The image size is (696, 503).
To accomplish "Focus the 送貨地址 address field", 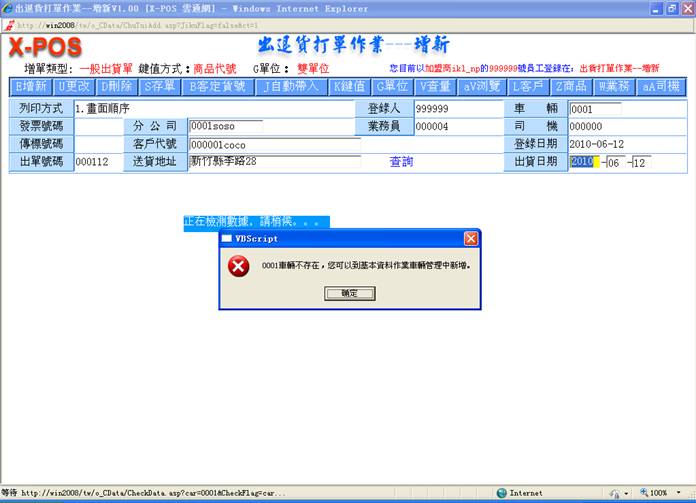I will [274, 161].
